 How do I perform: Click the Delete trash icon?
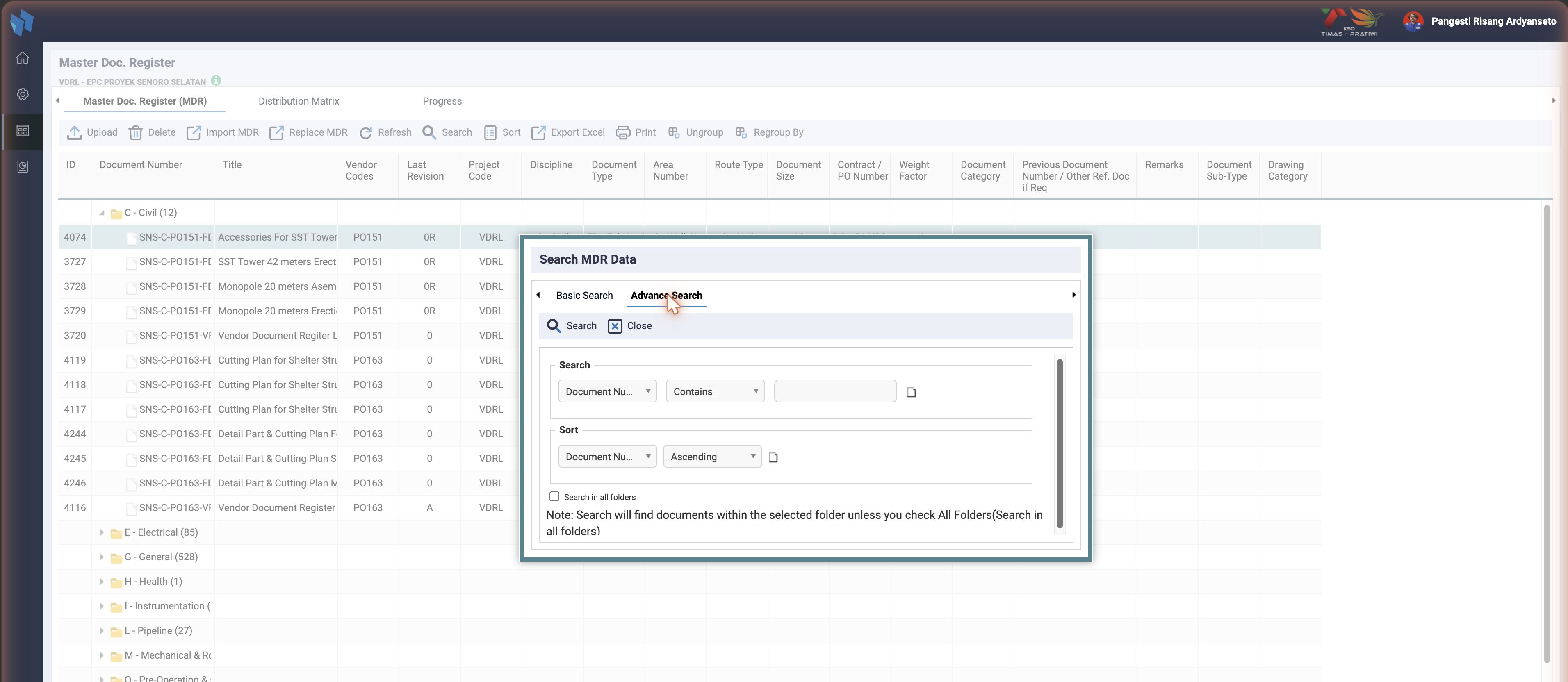coord(135,132)
